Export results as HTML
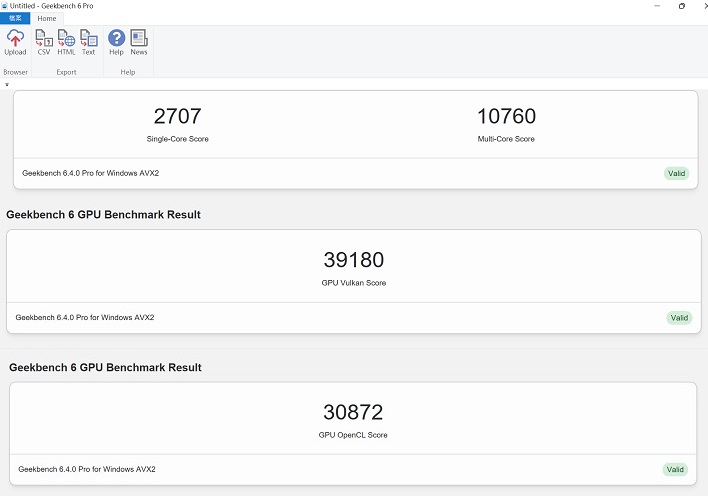Screen dimensions: 708x496 tap(66, 42)
